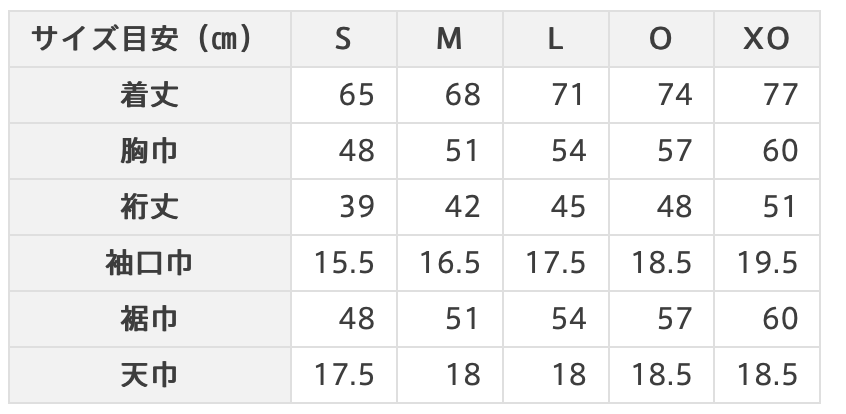846x414 pixels.
Task: Select the M size column header
Action: tap(450, 39)
